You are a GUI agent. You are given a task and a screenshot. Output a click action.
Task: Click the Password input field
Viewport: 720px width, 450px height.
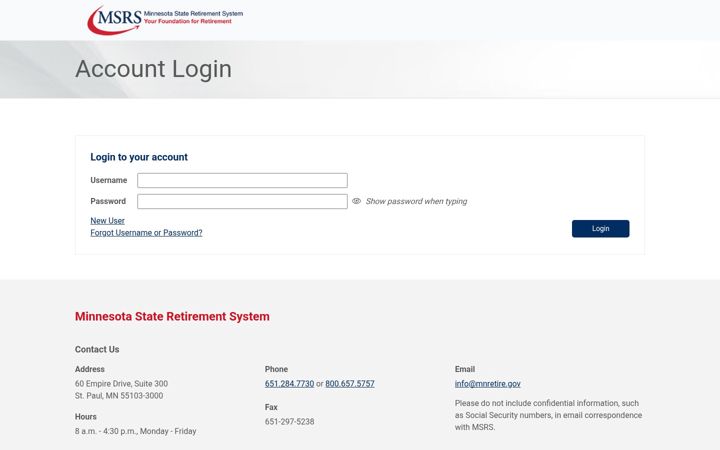click(x=242, y=202)
